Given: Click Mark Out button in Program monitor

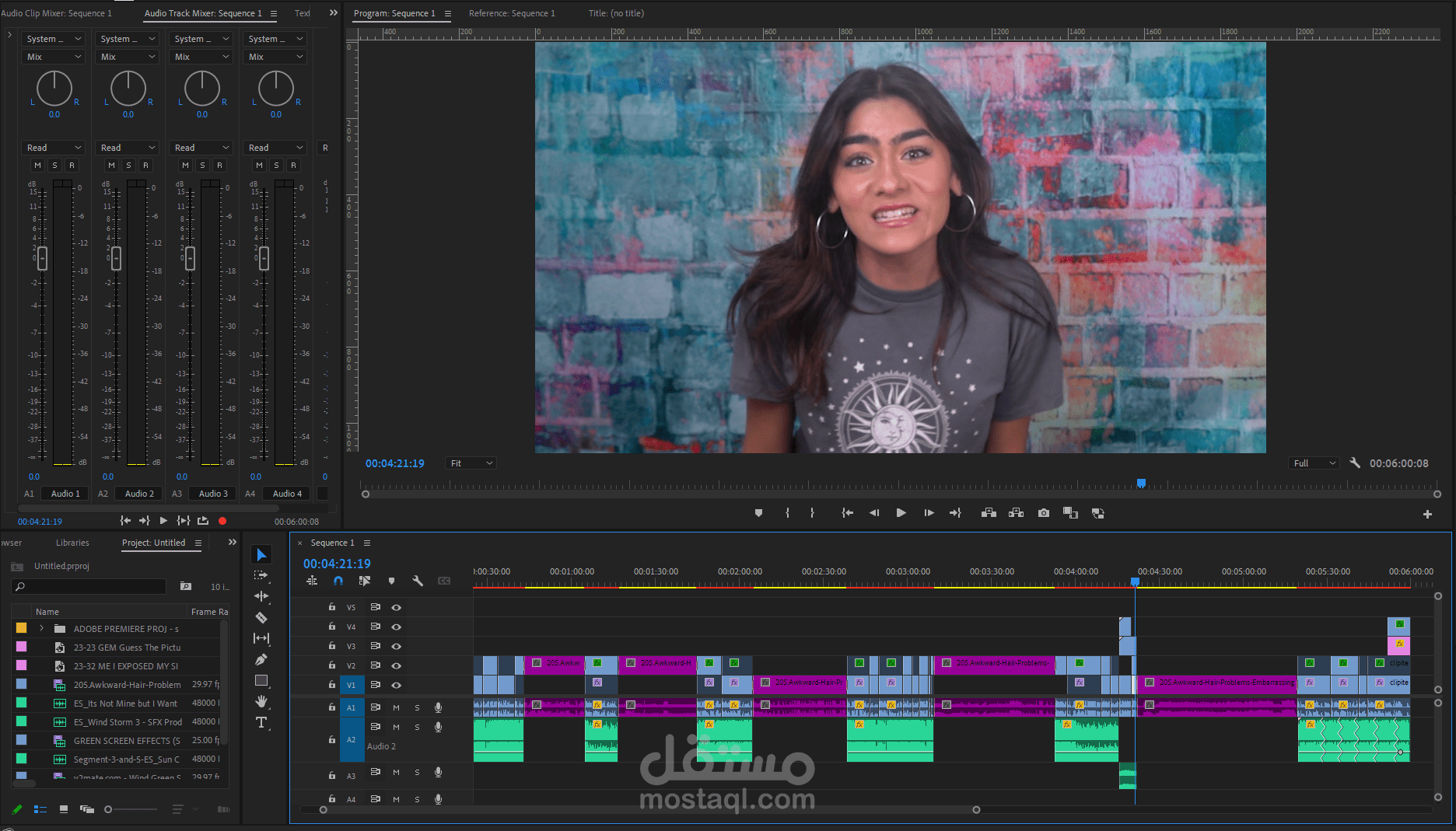Looking at the screenshot, I should coord(812,513).
